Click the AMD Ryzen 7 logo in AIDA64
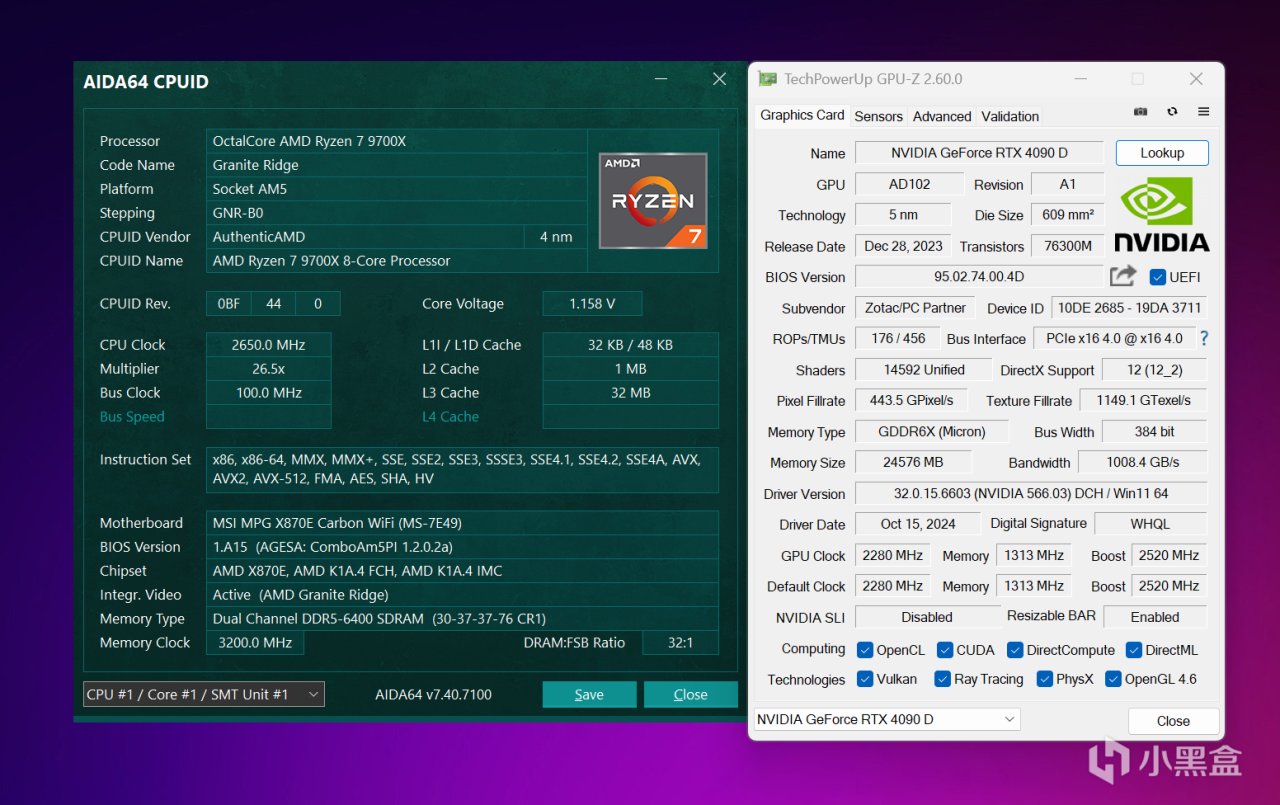 (653, 200)
